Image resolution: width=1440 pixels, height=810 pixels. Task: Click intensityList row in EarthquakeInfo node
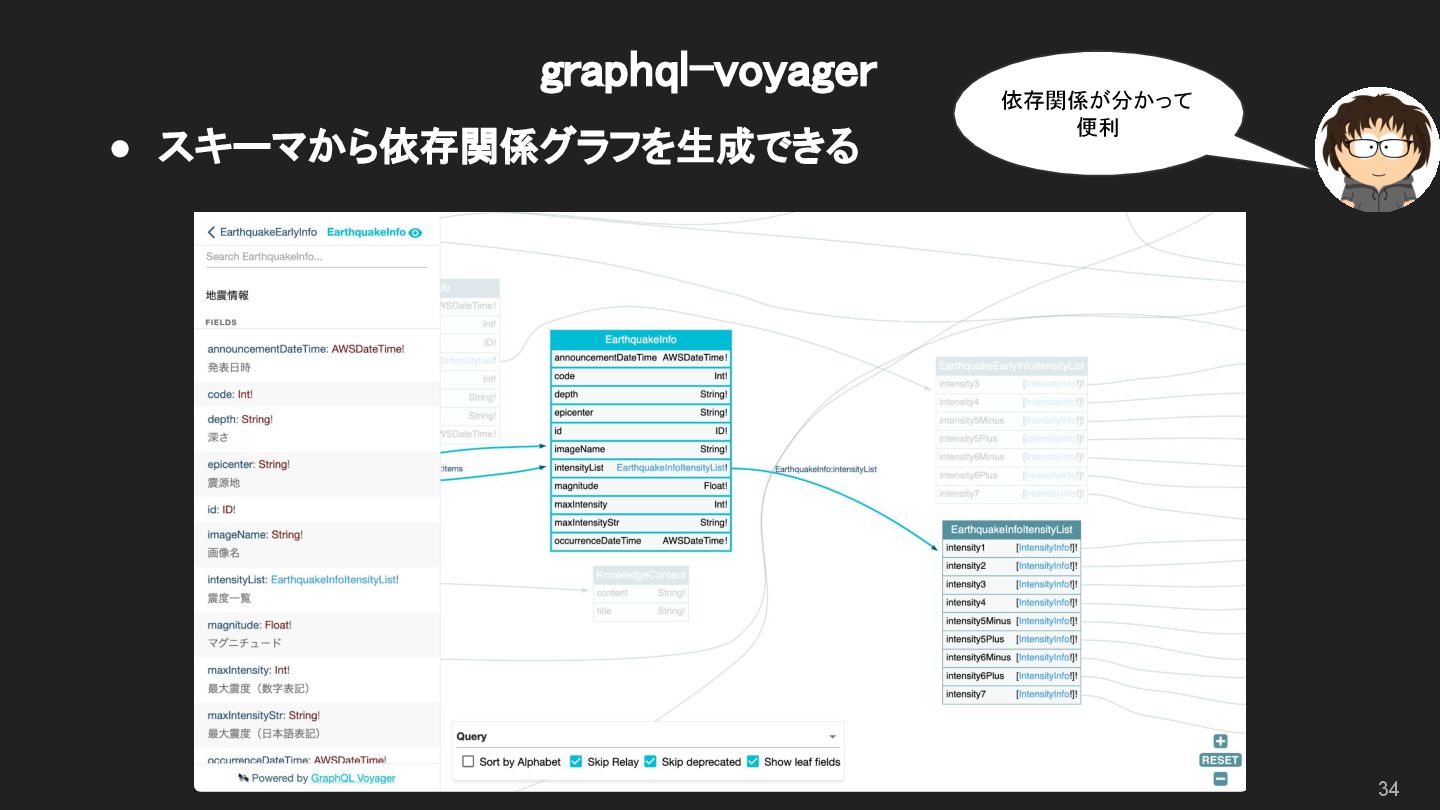(x=641, y=467)
